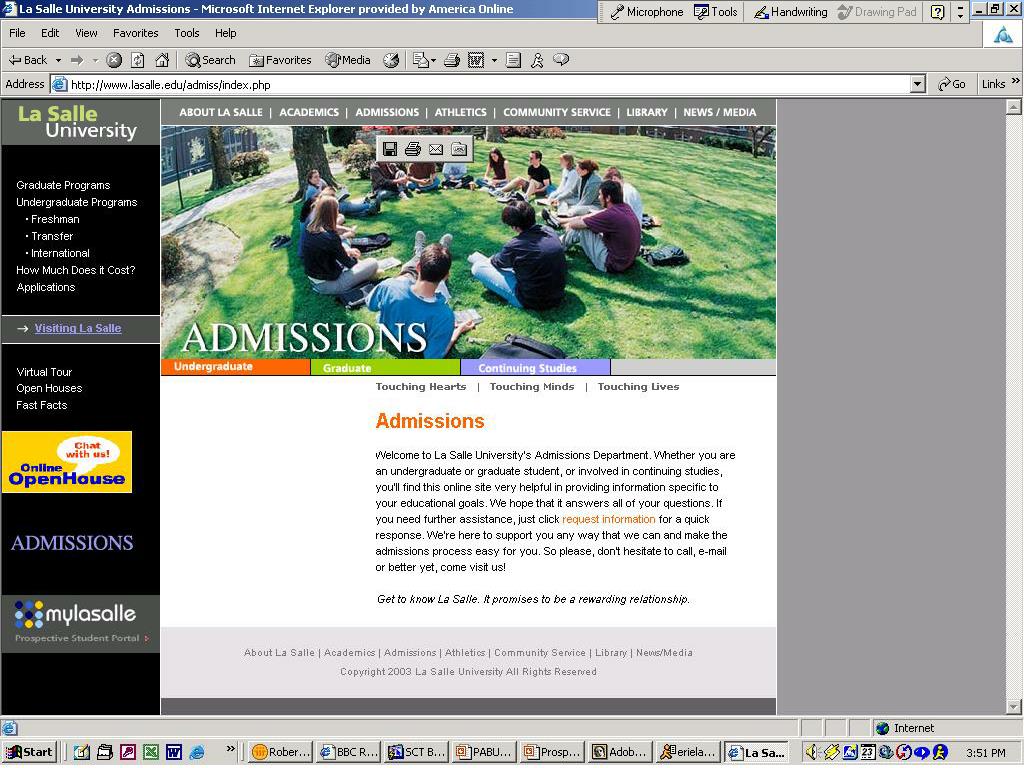
Task: Open Tools in the Language bar
Action: point(716,12)
